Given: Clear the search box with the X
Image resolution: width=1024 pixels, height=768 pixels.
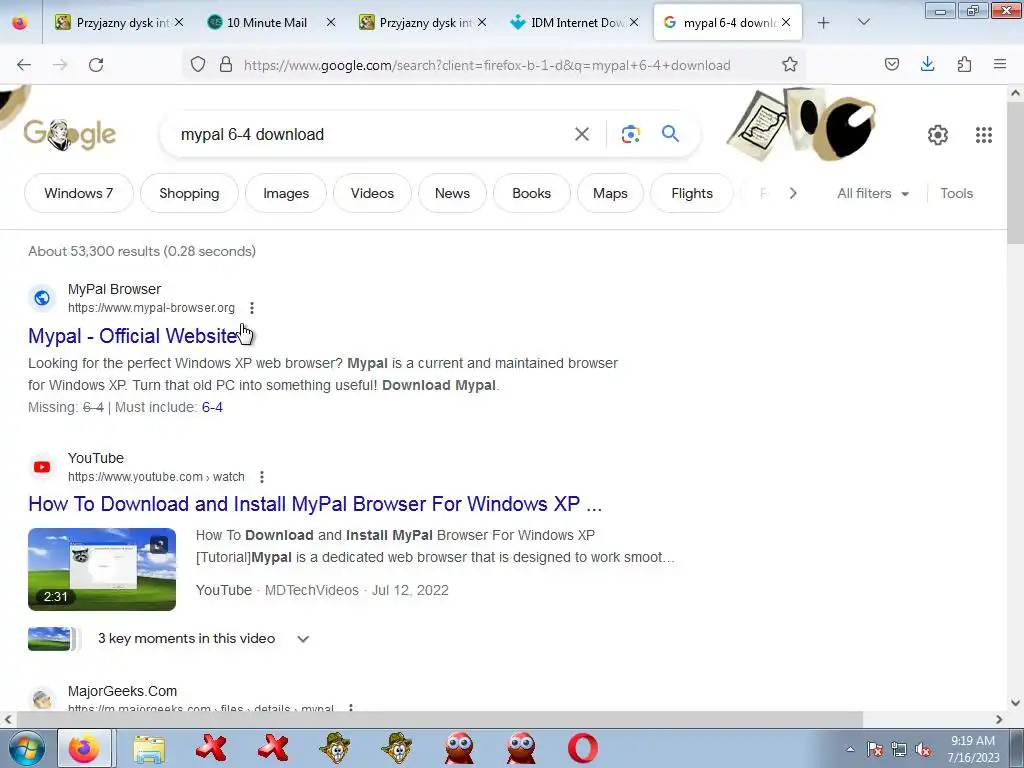Looking at the screenshot, I should [x=581, y=135].
